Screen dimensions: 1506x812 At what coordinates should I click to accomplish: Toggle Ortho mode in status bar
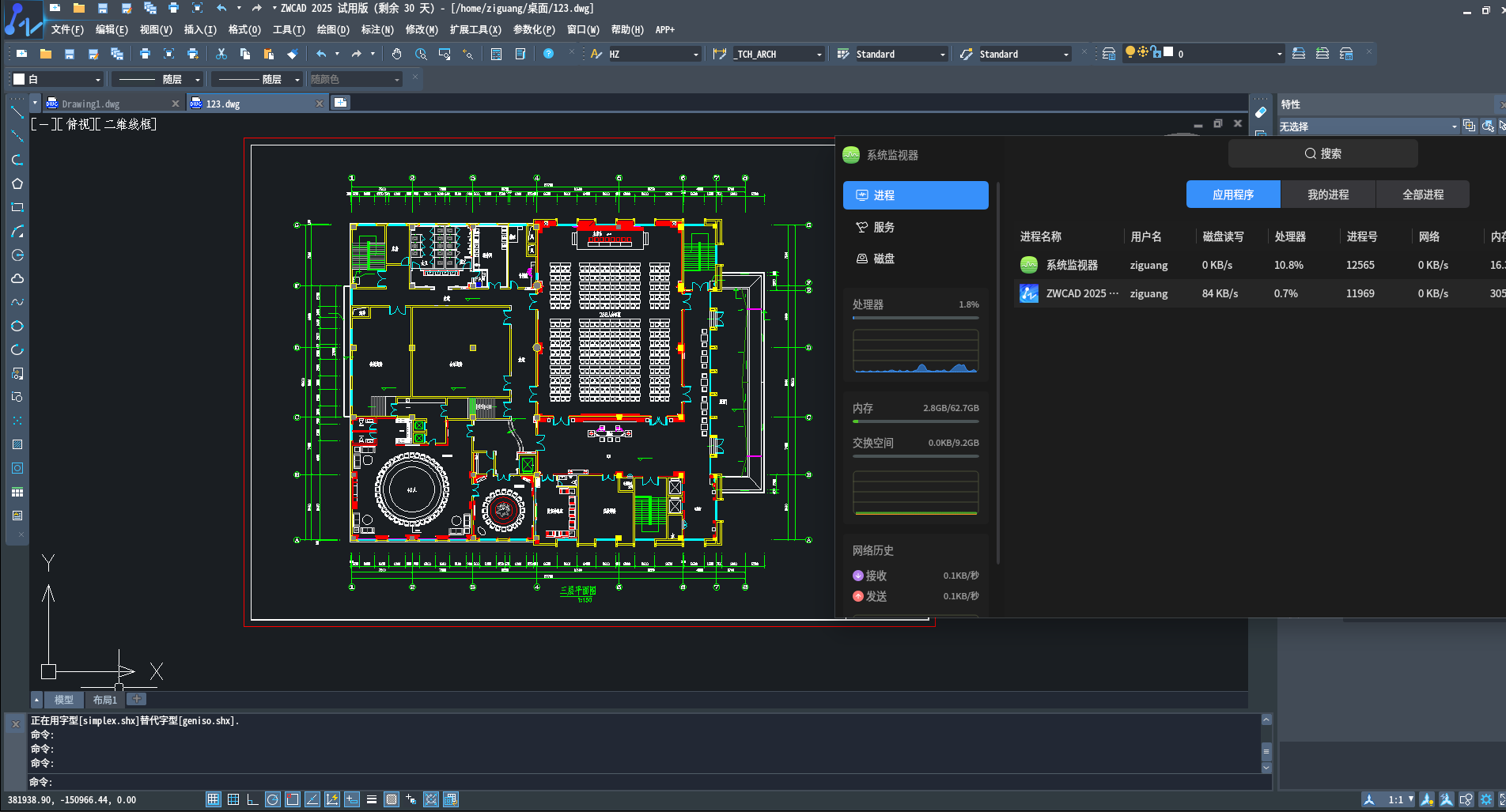pyautogui.click(x=253, y=799)
